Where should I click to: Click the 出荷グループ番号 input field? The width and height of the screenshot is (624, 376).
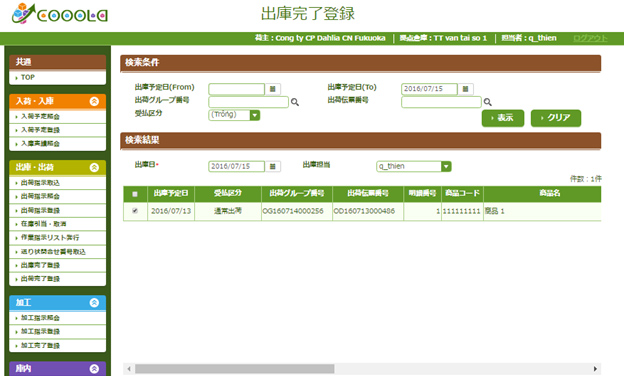(248, 102)
